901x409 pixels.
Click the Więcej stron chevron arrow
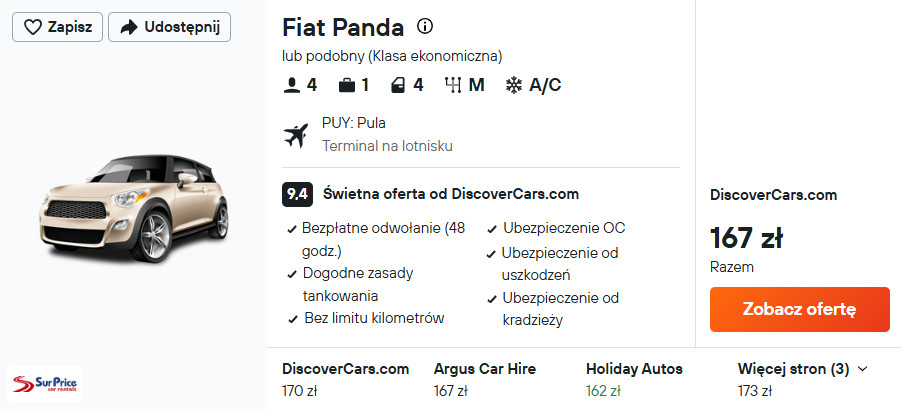click(x=863, y=369)
